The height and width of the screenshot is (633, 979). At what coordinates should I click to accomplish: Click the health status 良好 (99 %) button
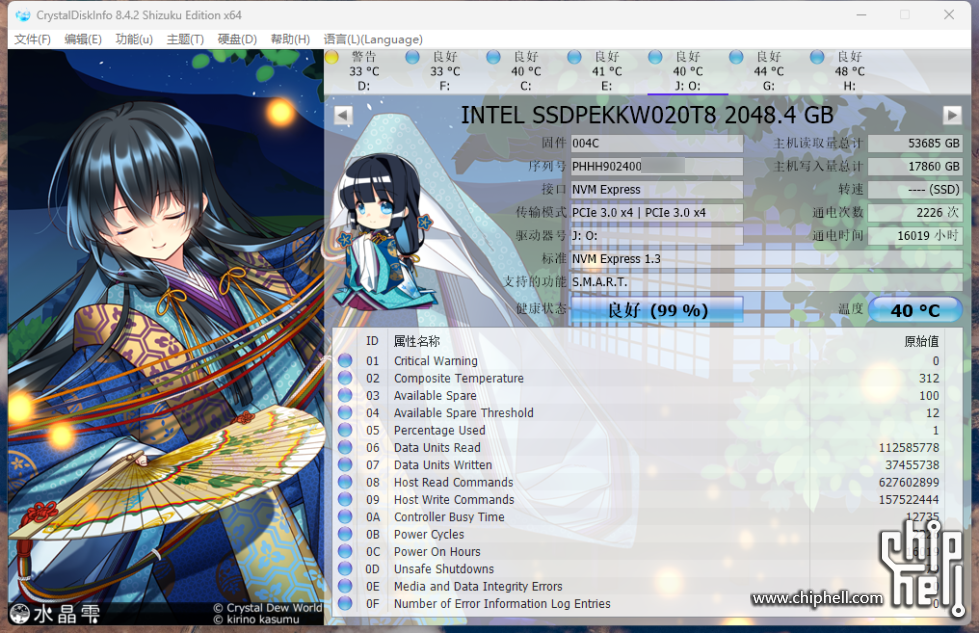pyautogui.click(x=657, y=310)
